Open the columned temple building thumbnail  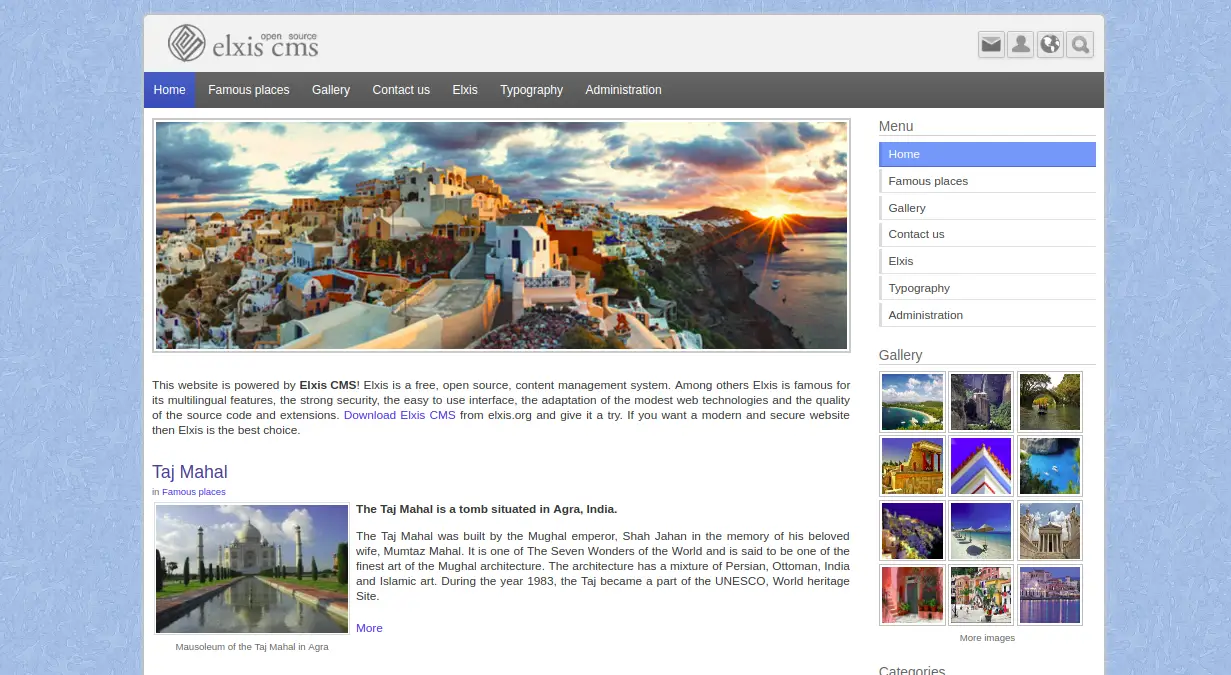tap(1050, 531)
